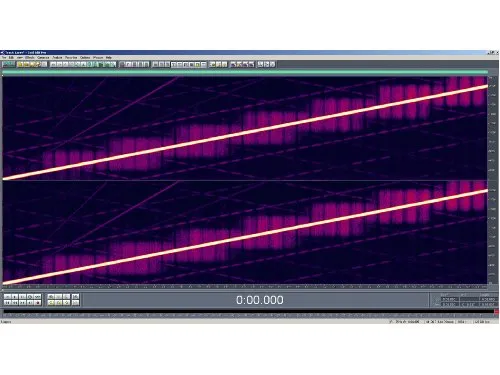Open the Analyze menu
This screenshot has height=375, width=500.
coord(57,57)
